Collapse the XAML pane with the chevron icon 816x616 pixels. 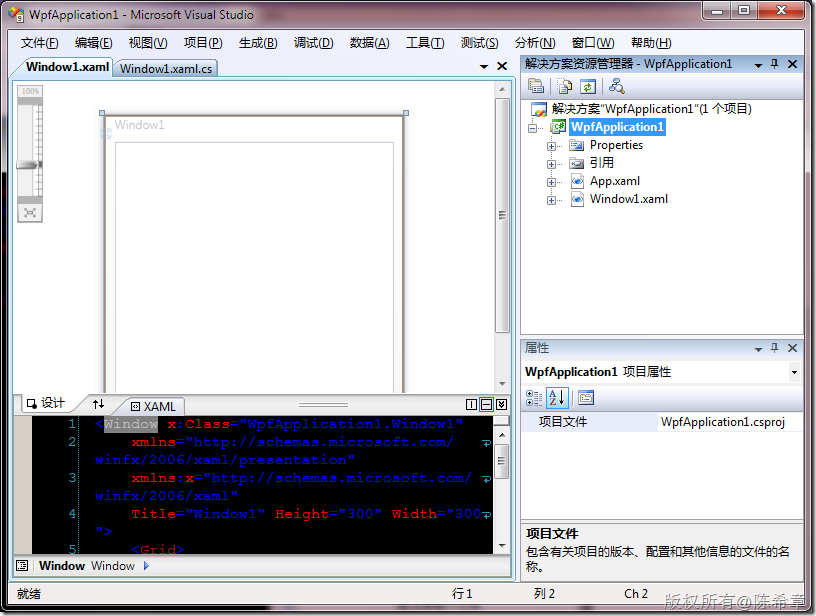tap(502, 404)
